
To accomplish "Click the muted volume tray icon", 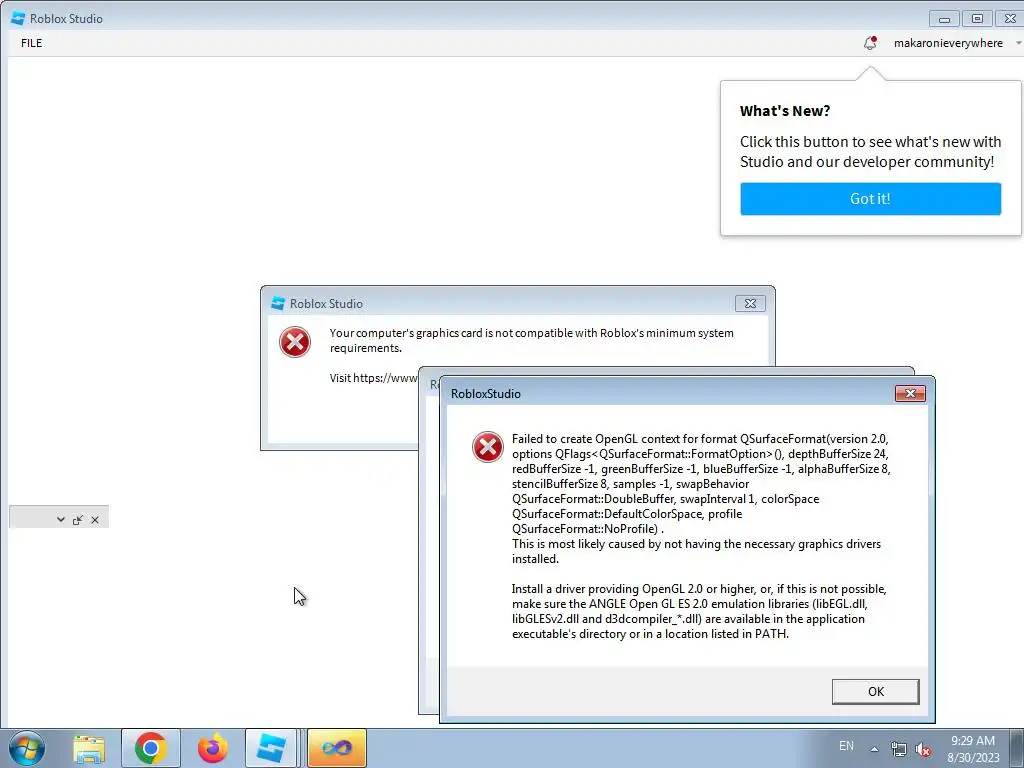I will pos(923,749).
